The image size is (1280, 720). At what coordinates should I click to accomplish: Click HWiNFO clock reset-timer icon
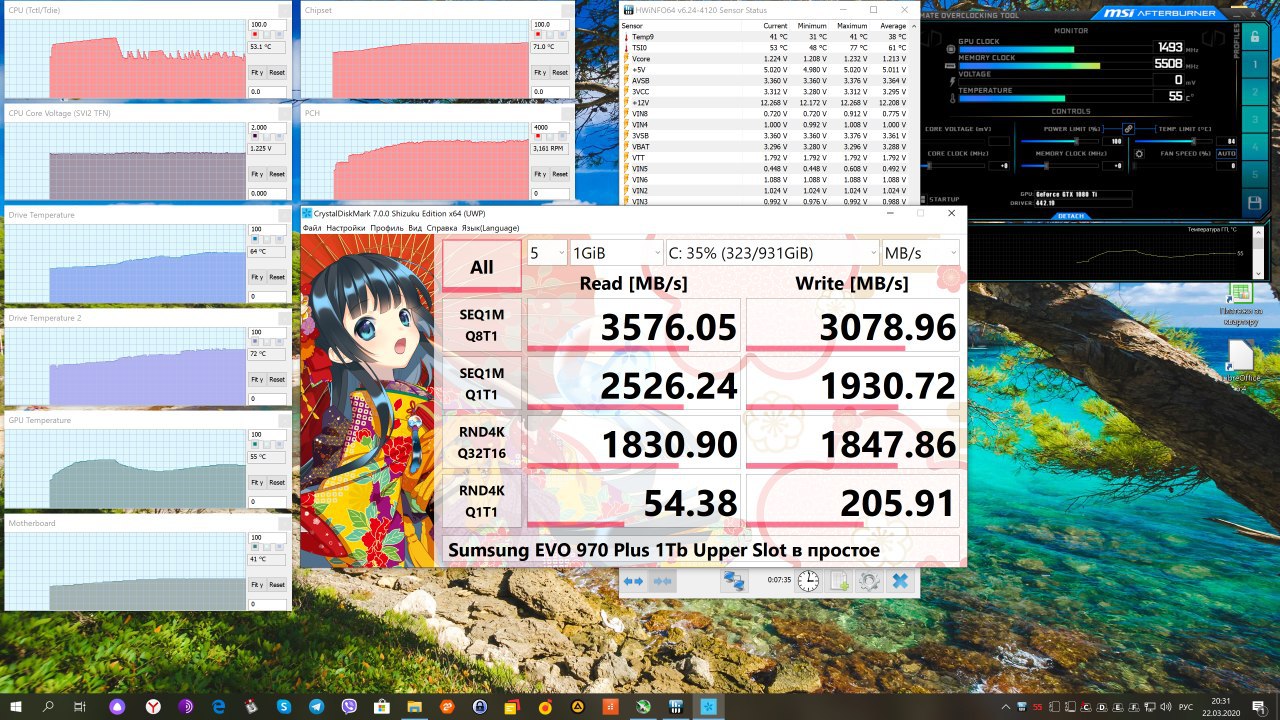[808, 581]
